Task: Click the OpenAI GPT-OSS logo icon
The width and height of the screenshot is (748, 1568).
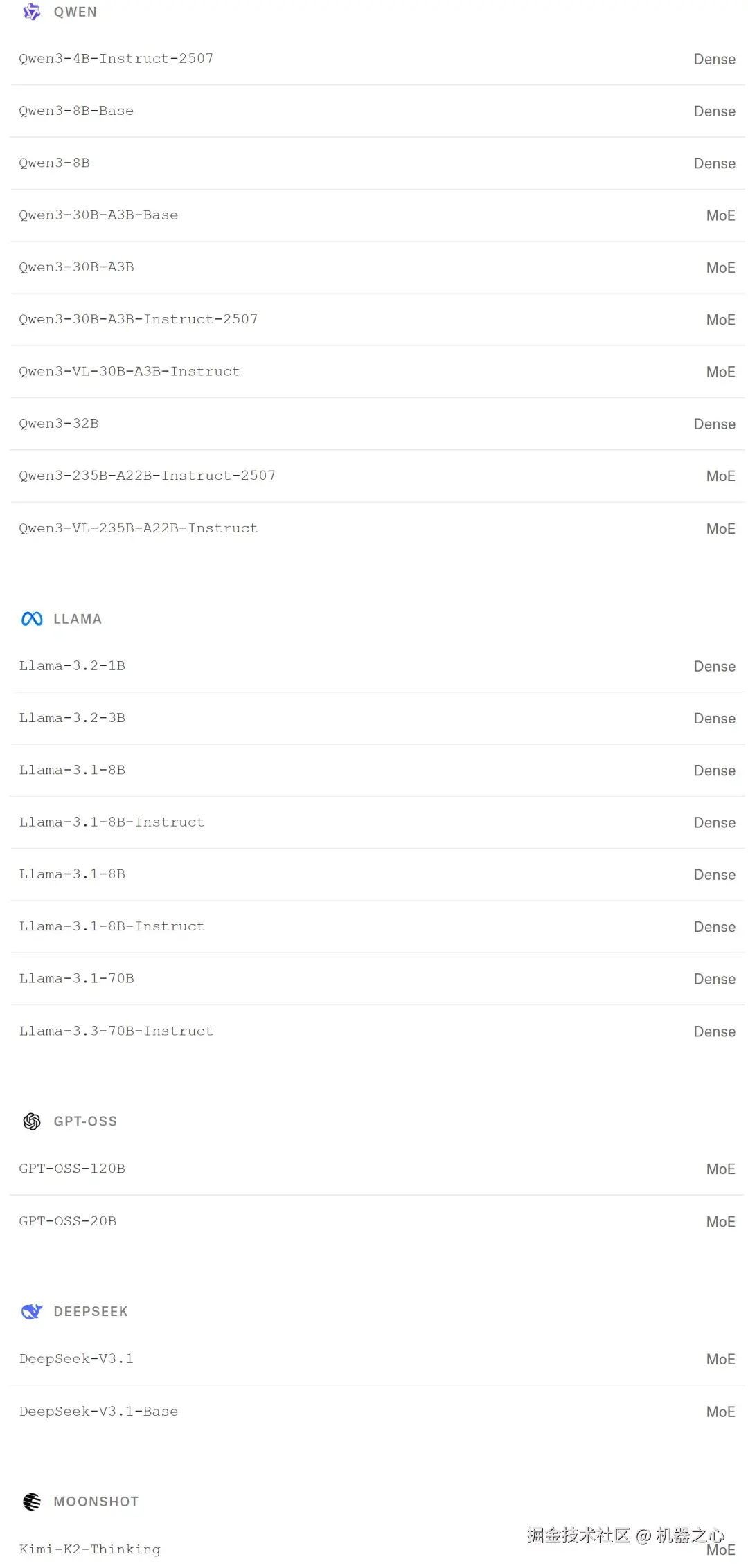Action: (x=32, y=1121)
